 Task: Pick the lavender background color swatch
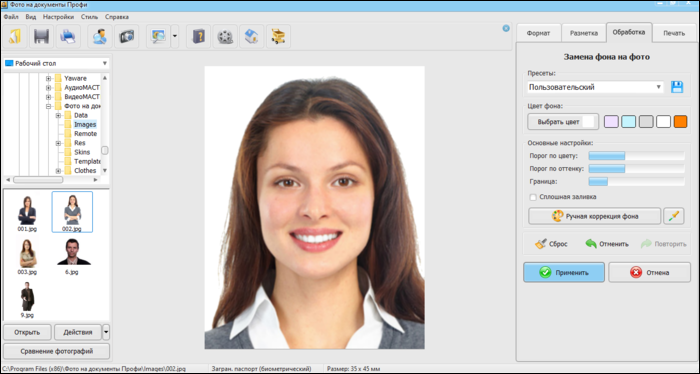click(x=611, y=122)
